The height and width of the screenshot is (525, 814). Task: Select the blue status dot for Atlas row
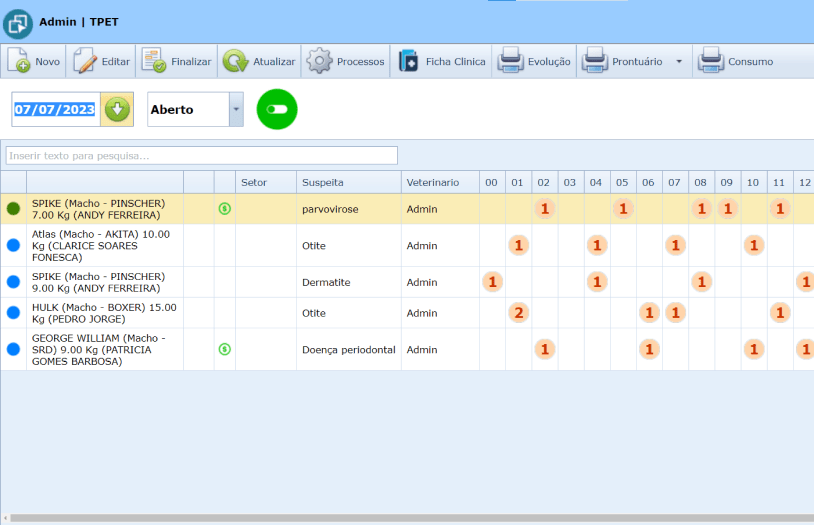pyautogui.click(x=13, y=245)
